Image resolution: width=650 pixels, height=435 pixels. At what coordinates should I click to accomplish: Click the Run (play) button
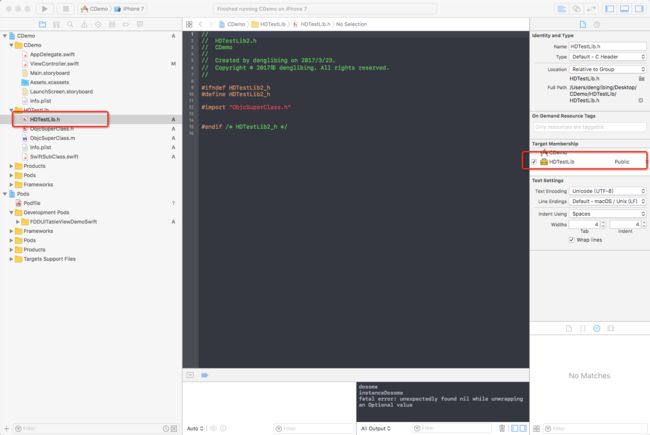(x=44, y=9)
